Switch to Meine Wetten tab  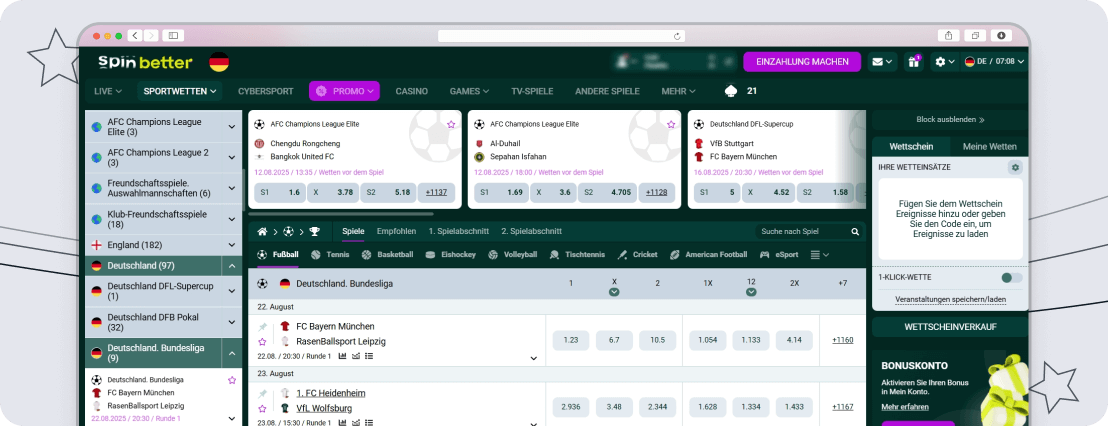coord(989,147)
